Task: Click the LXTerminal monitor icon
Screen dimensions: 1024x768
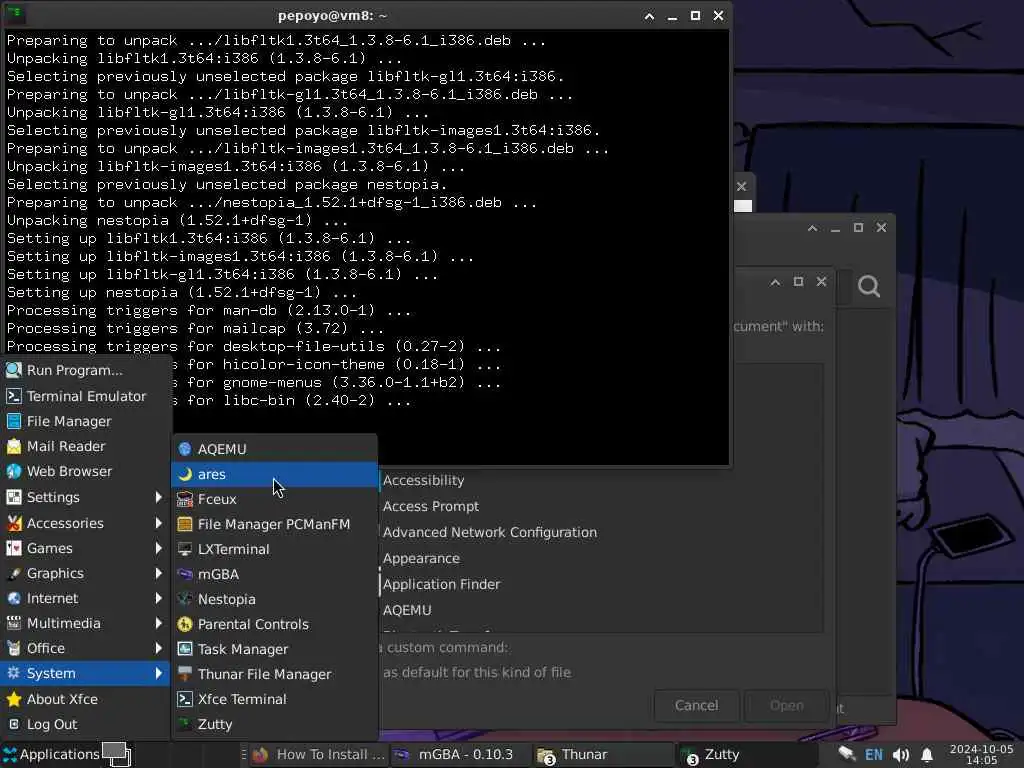Action: (185, 549)
